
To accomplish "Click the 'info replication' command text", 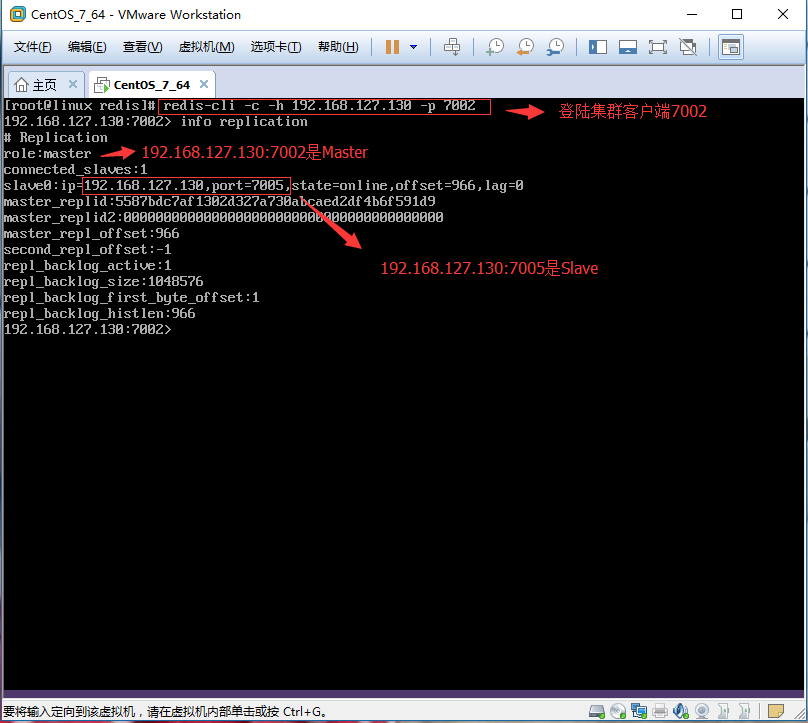I will [x=244, y=122].
